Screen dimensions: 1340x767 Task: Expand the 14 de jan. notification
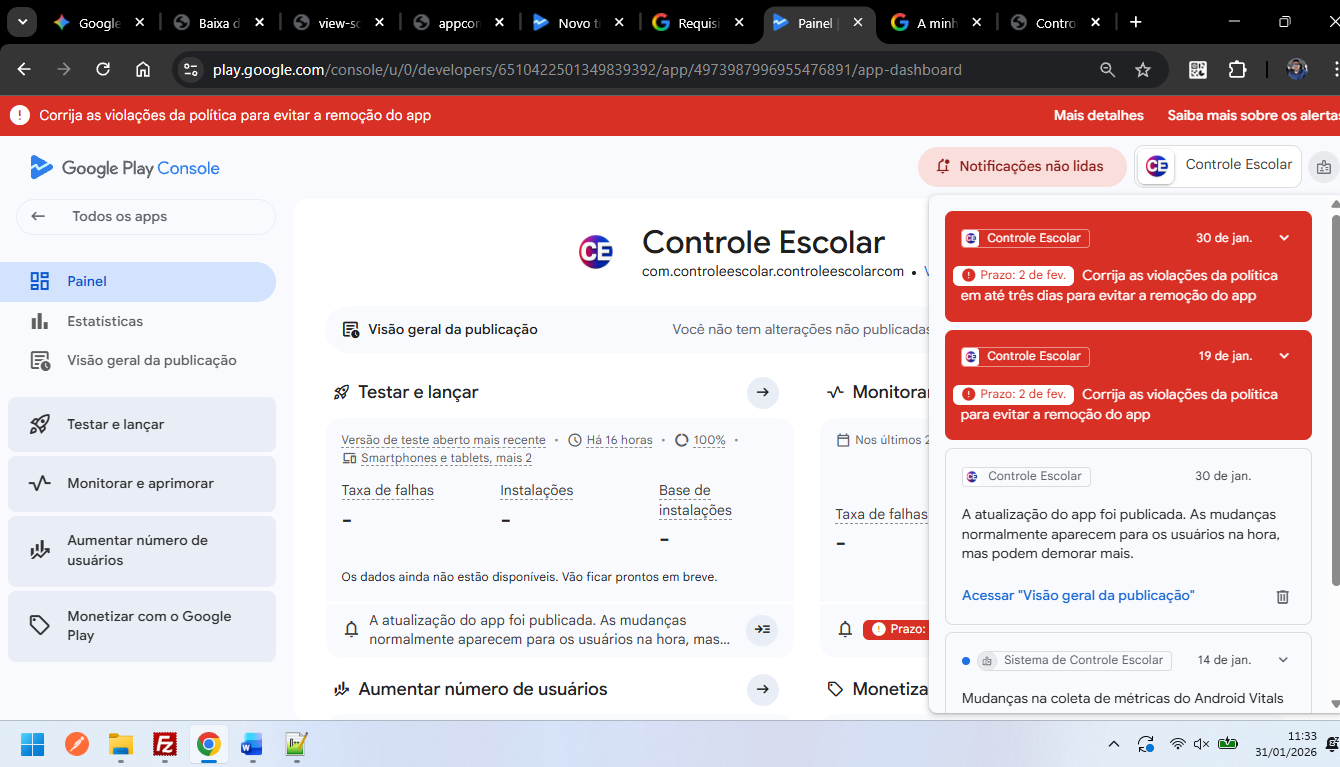click(1283, 660)
